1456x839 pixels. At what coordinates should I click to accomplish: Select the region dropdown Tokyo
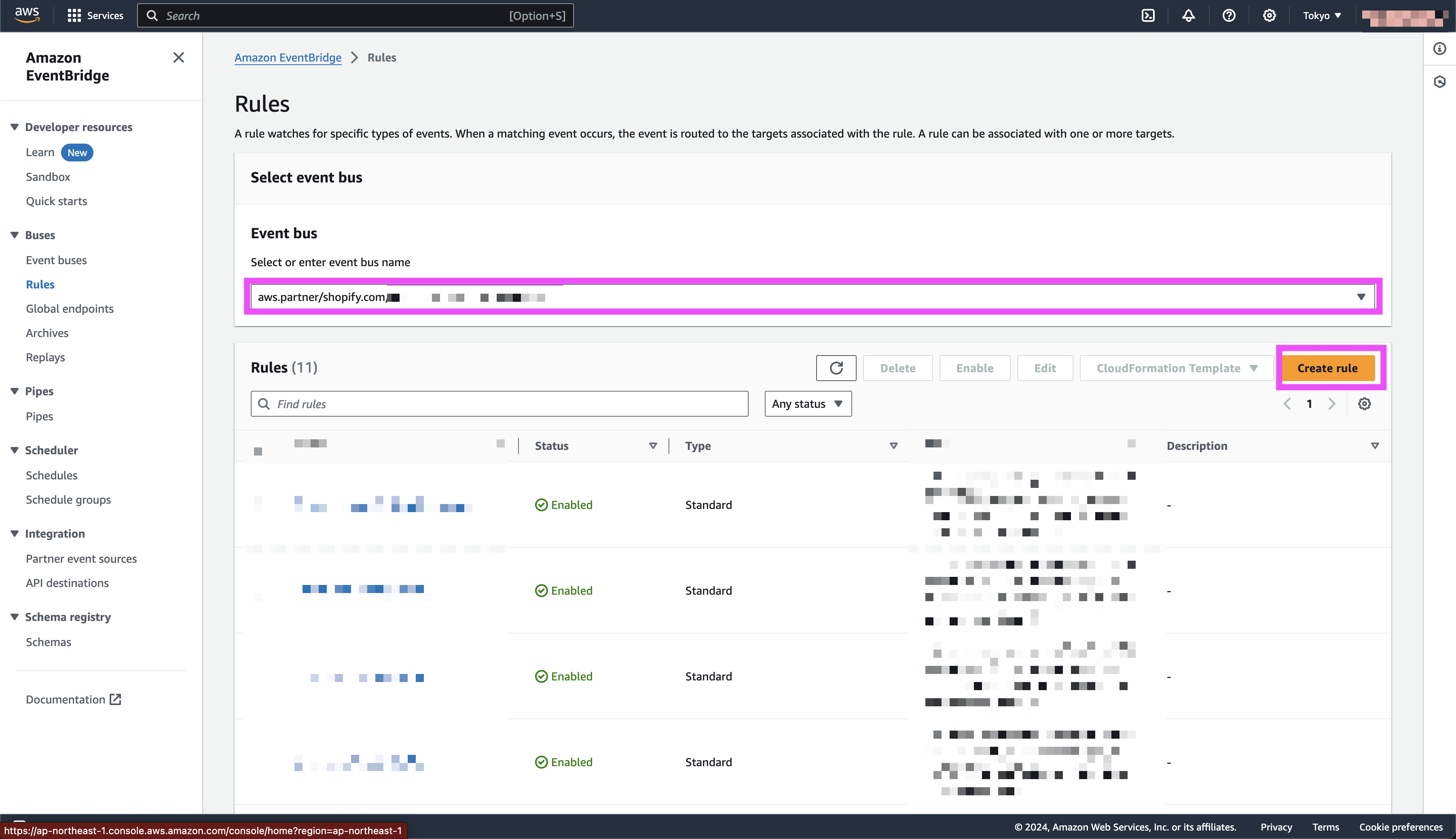(1322, 15)
